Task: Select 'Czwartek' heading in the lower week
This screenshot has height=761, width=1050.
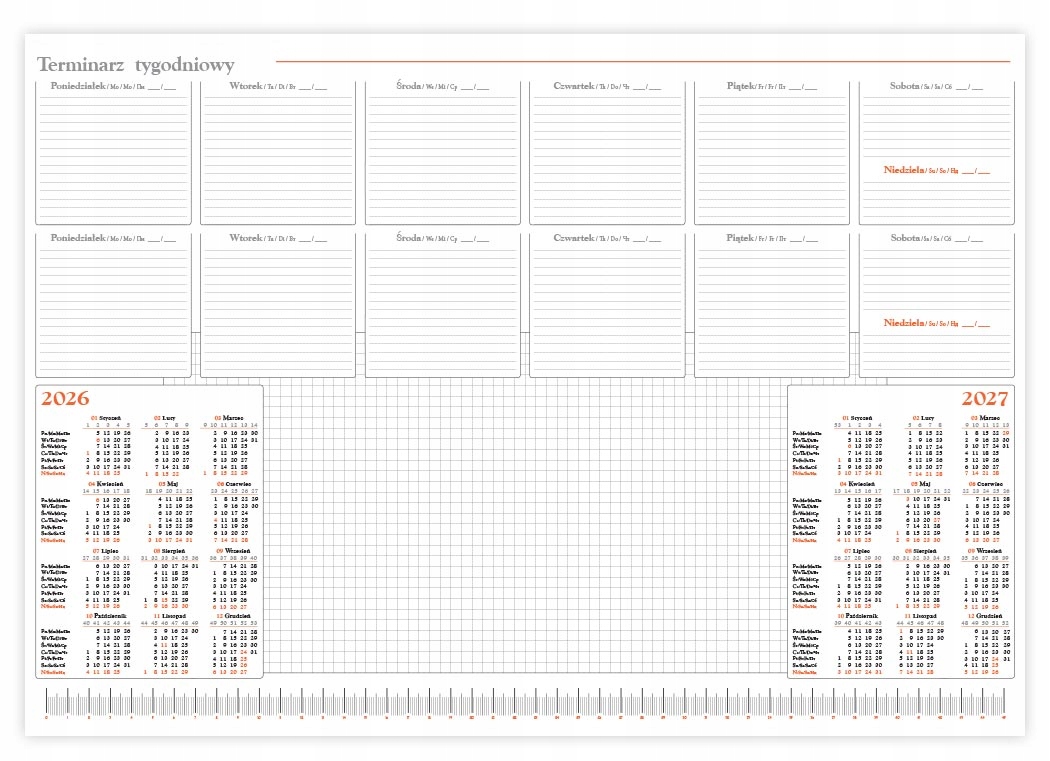Action: tap(574, 238)
